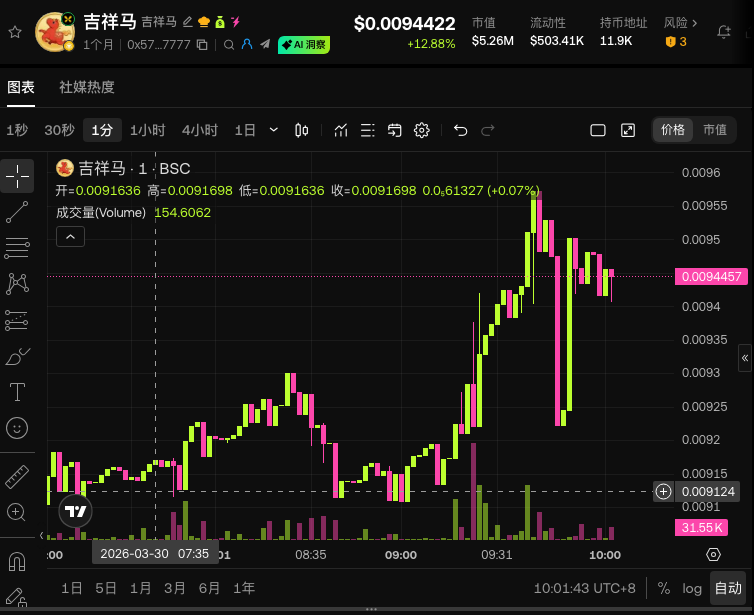Collapse the left drawing toolbar arrow
Screen dimensions: 754x615
coord(41,535)
